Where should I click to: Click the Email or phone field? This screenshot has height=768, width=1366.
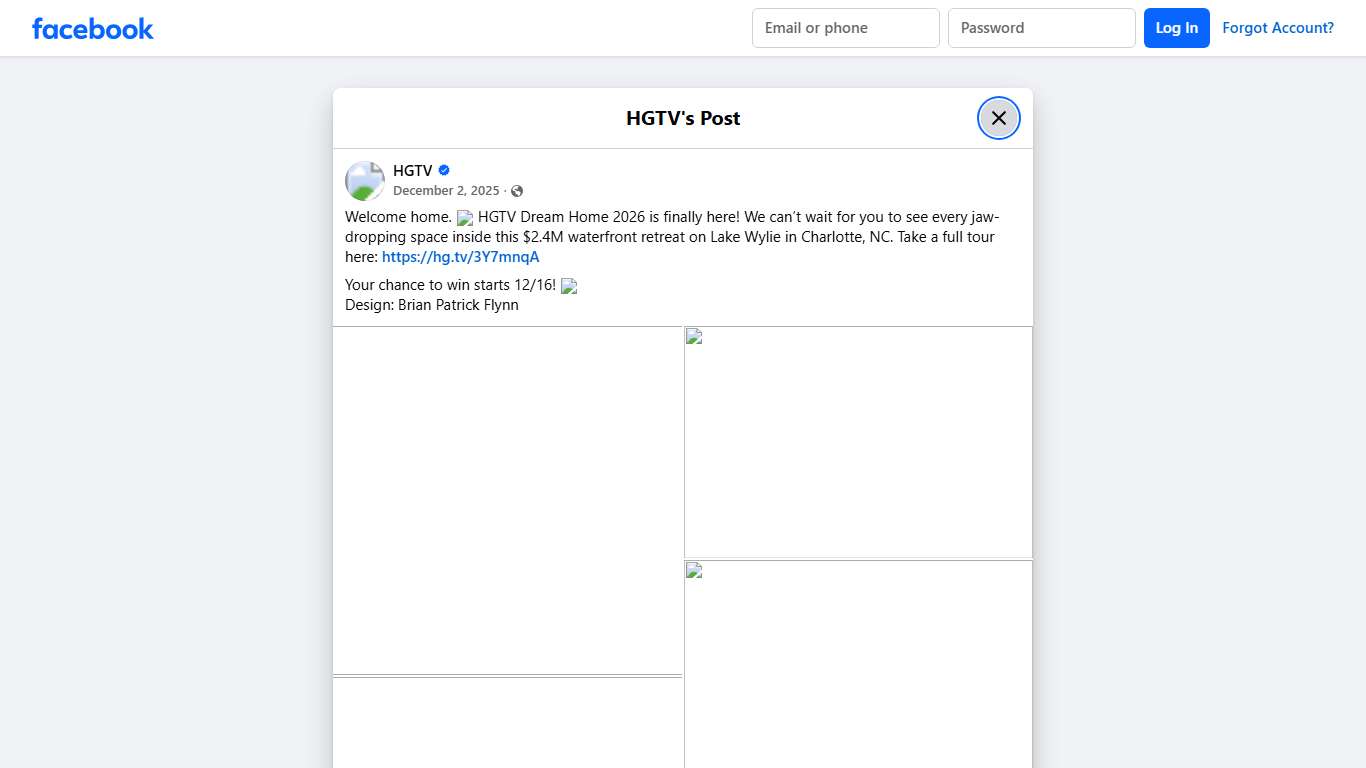click(845, 28)
